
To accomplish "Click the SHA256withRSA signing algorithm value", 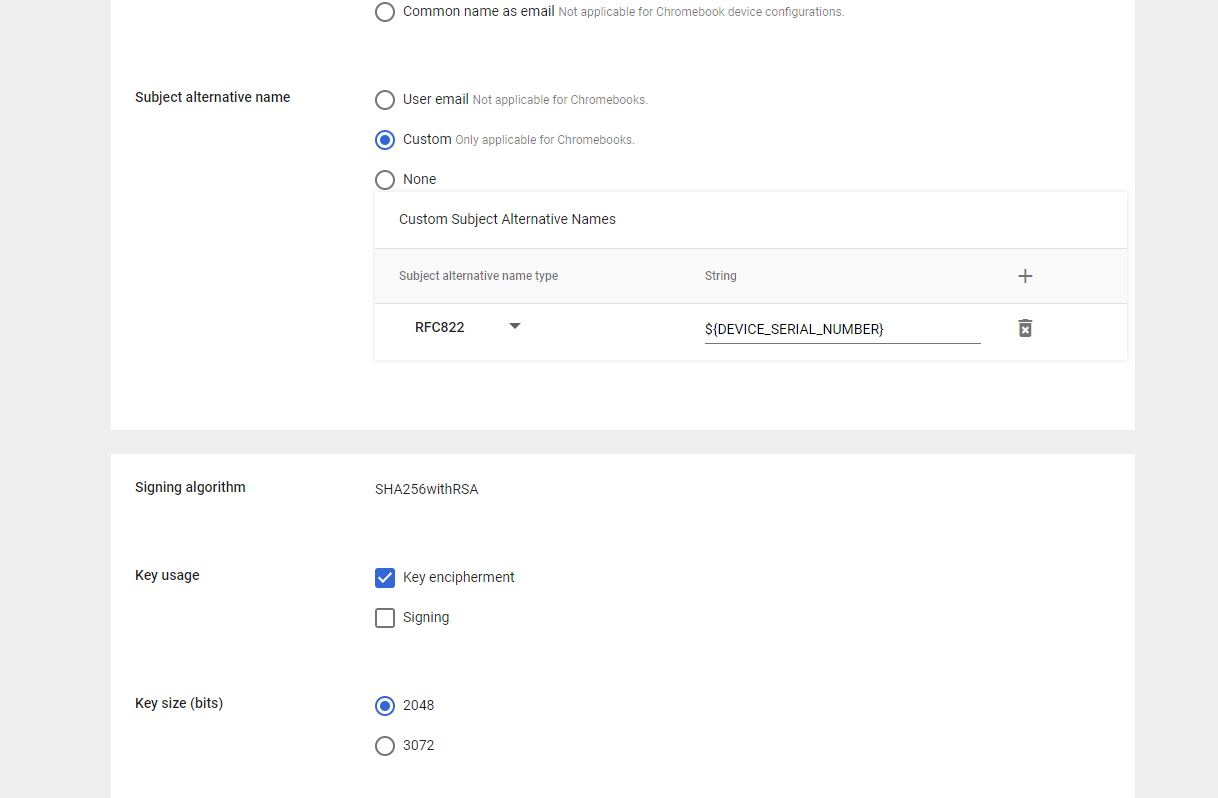I will (x=426, y=489).
